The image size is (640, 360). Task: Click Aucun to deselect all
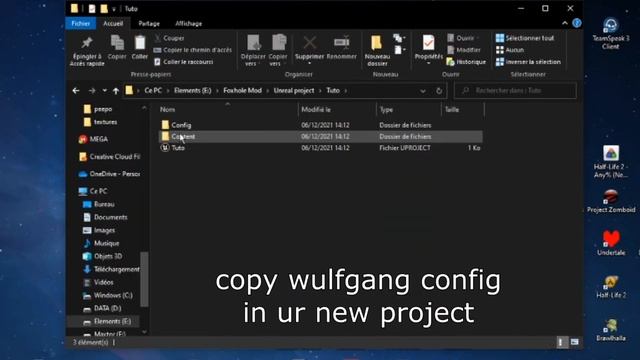click(x=510, y=50)
